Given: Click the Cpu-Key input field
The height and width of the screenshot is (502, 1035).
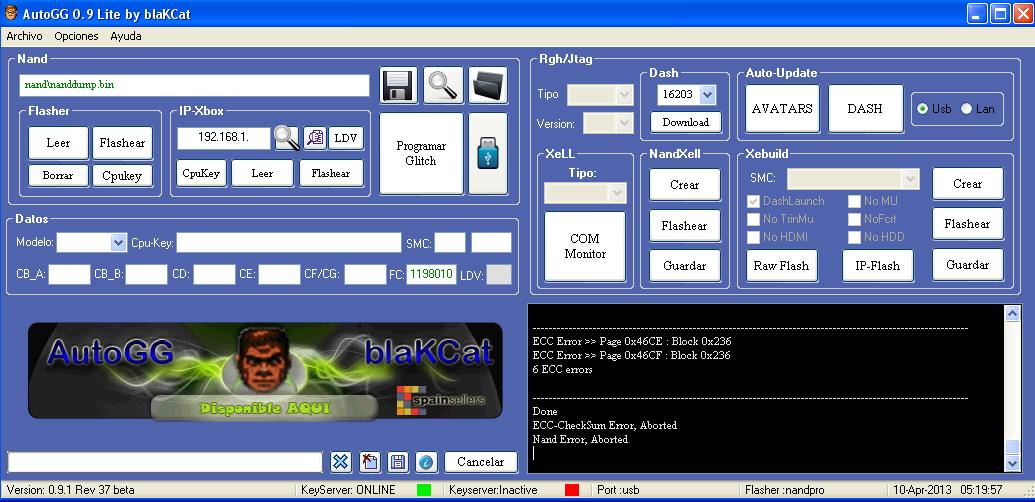Looking at the screenshot, I should (288, 243).
